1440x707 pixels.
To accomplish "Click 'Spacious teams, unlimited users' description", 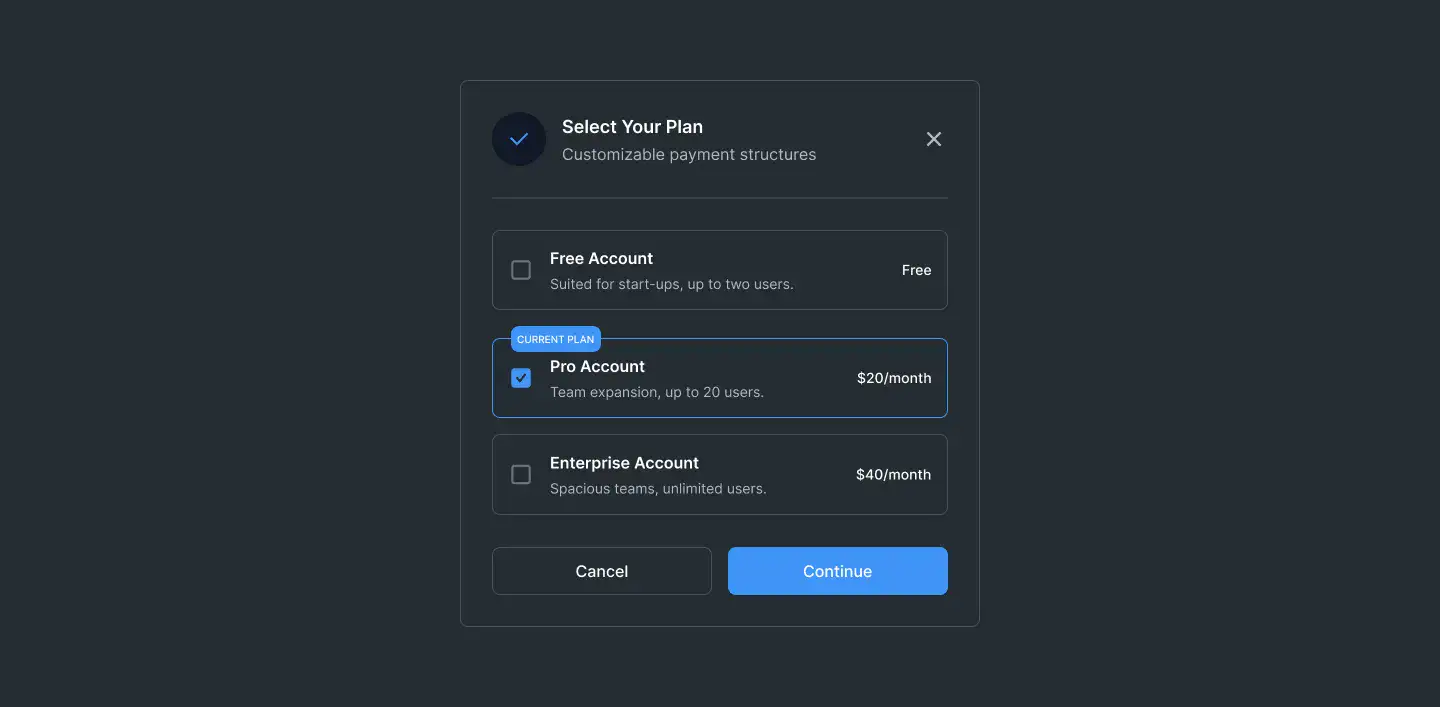I will (658, 489).
